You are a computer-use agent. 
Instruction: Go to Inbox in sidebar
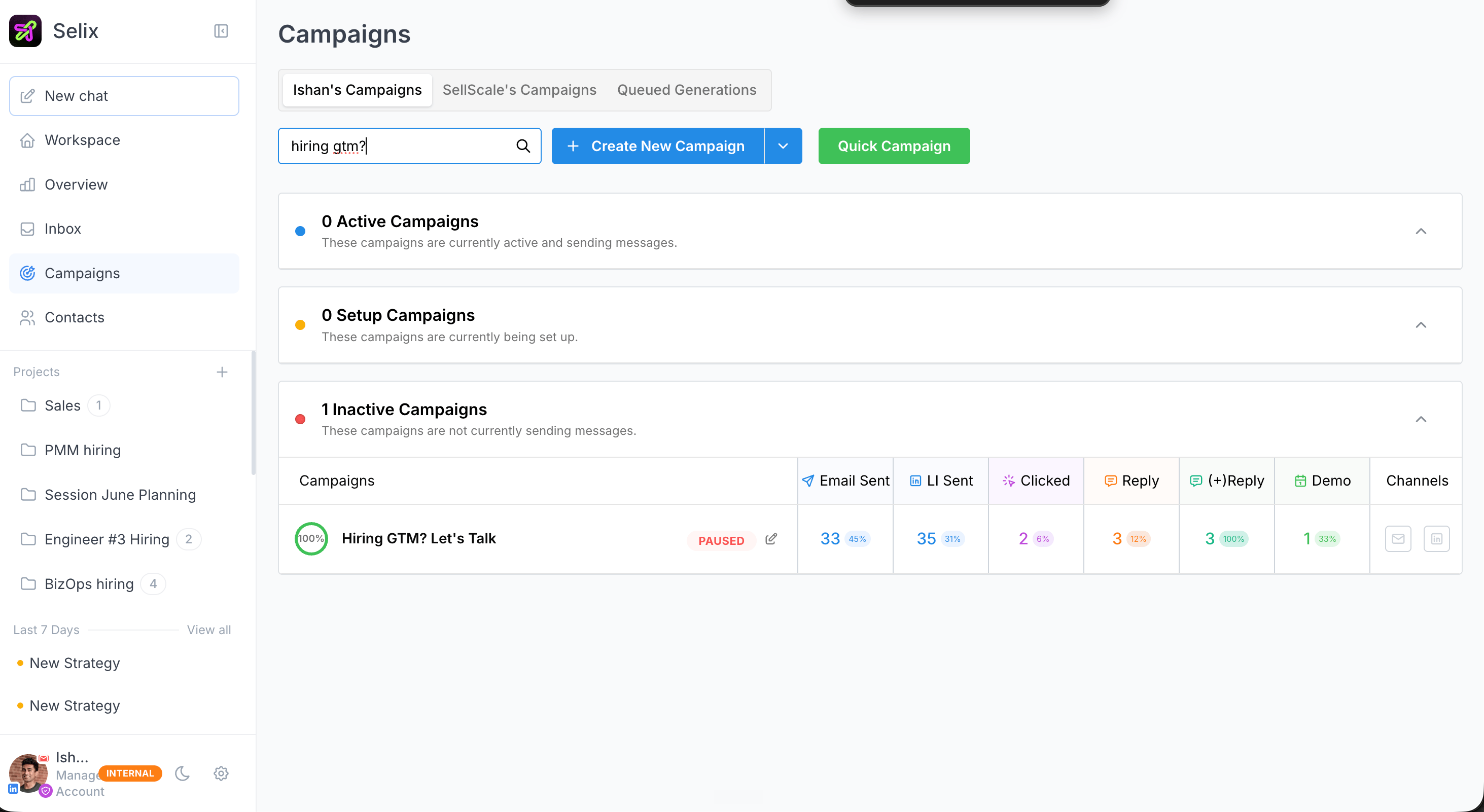(124, 229)
